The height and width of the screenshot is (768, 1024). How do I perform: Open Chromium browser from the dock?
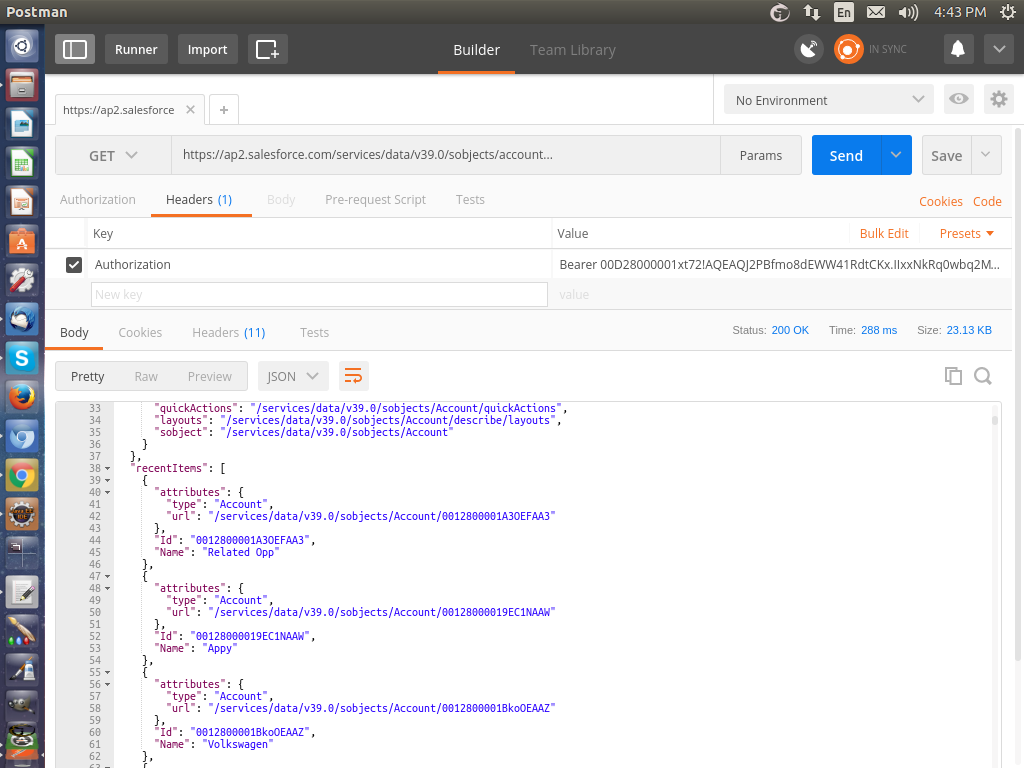[x=22, y=436]
